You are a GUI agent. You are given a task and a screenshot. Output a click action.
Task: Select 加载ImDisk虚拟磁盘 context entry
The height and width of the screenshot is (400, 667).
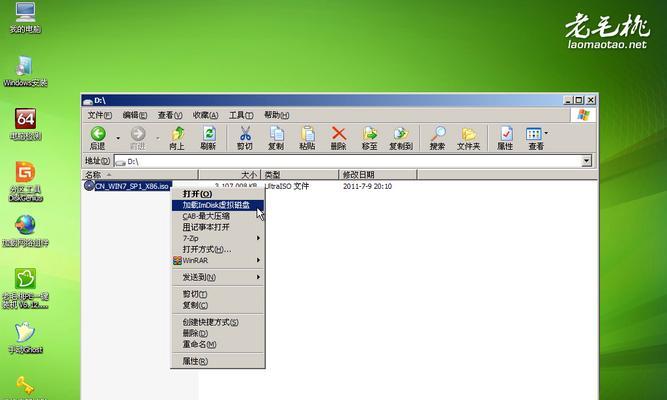(218, 205)
